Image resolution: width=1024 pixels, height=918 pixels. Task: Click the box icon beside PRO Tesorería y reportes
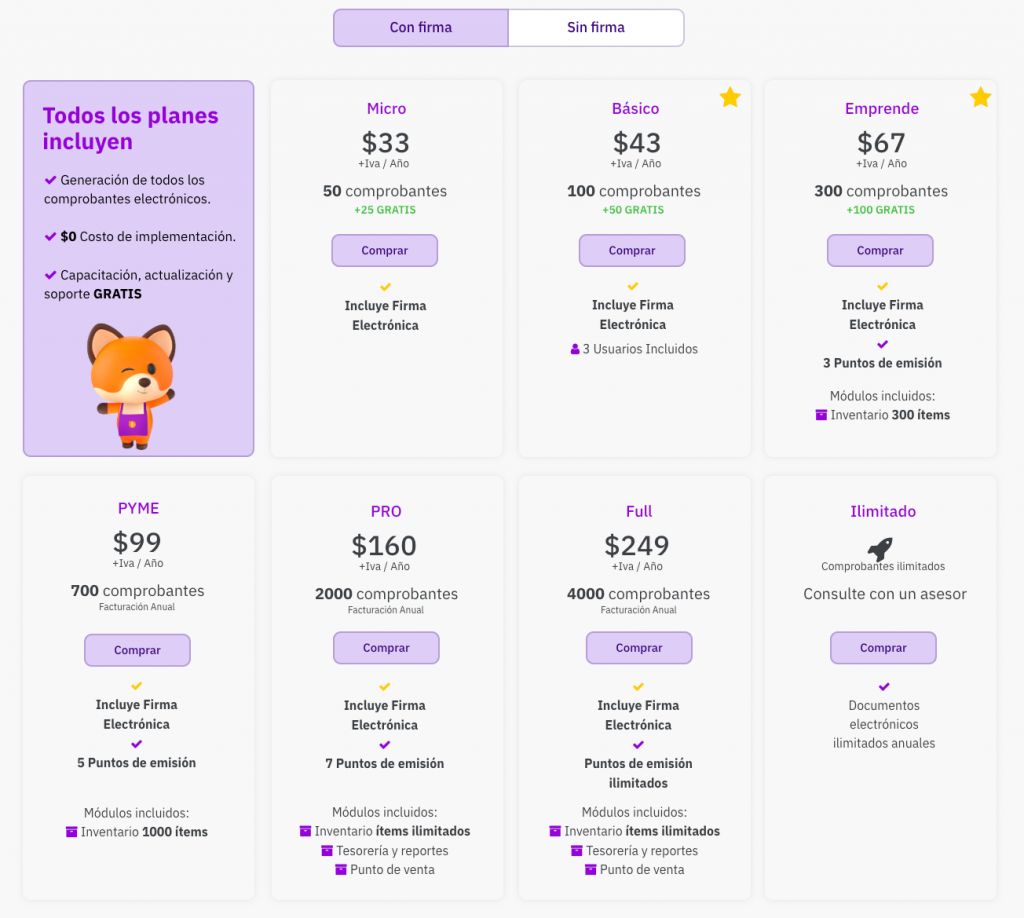coord(327,851)
